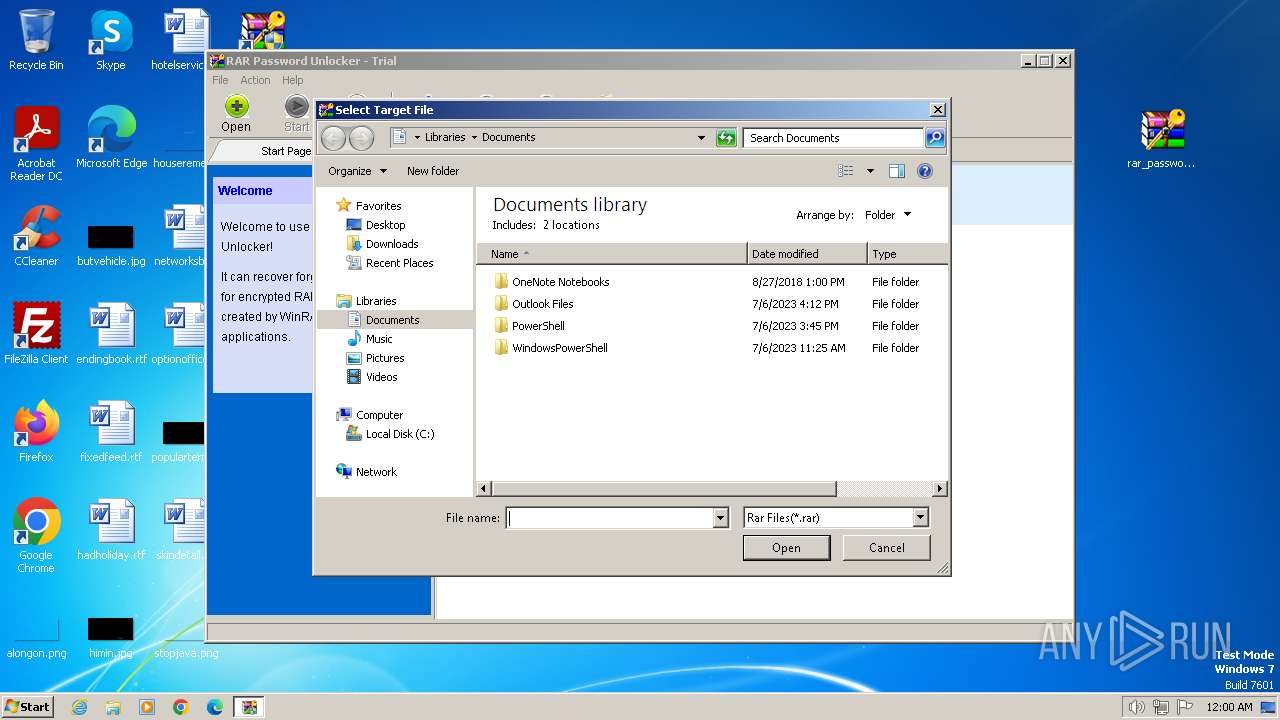The image size is (1280, 720).
Task: Click the Open toolbar icon in RAR Password Unlocker
Action: 236,113
